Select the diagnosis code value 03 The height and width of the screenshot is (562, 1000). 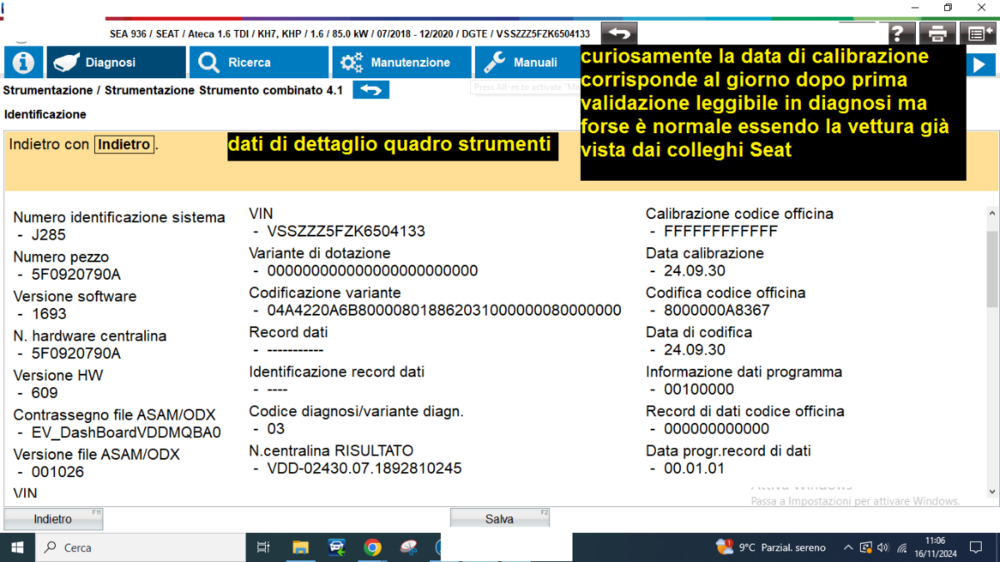click(276, 429)
